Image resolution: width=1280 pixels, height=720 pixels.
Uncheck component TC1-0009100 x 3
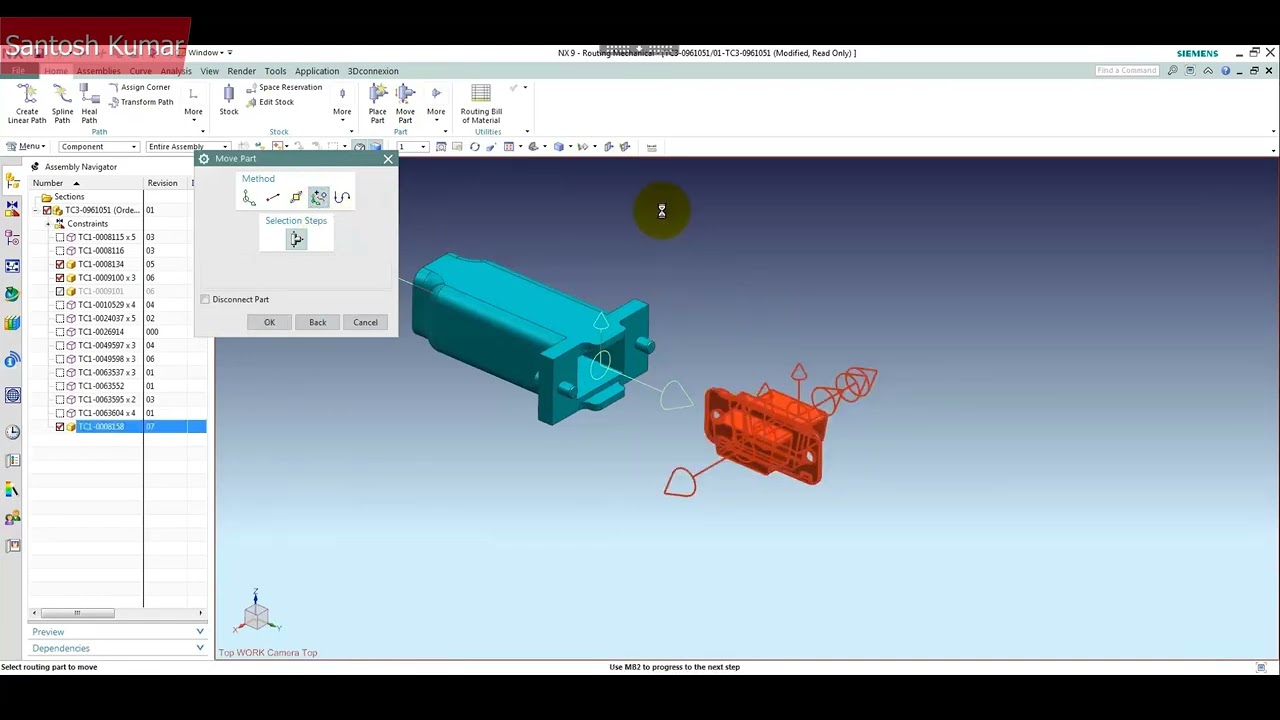(x=60, y=278)
